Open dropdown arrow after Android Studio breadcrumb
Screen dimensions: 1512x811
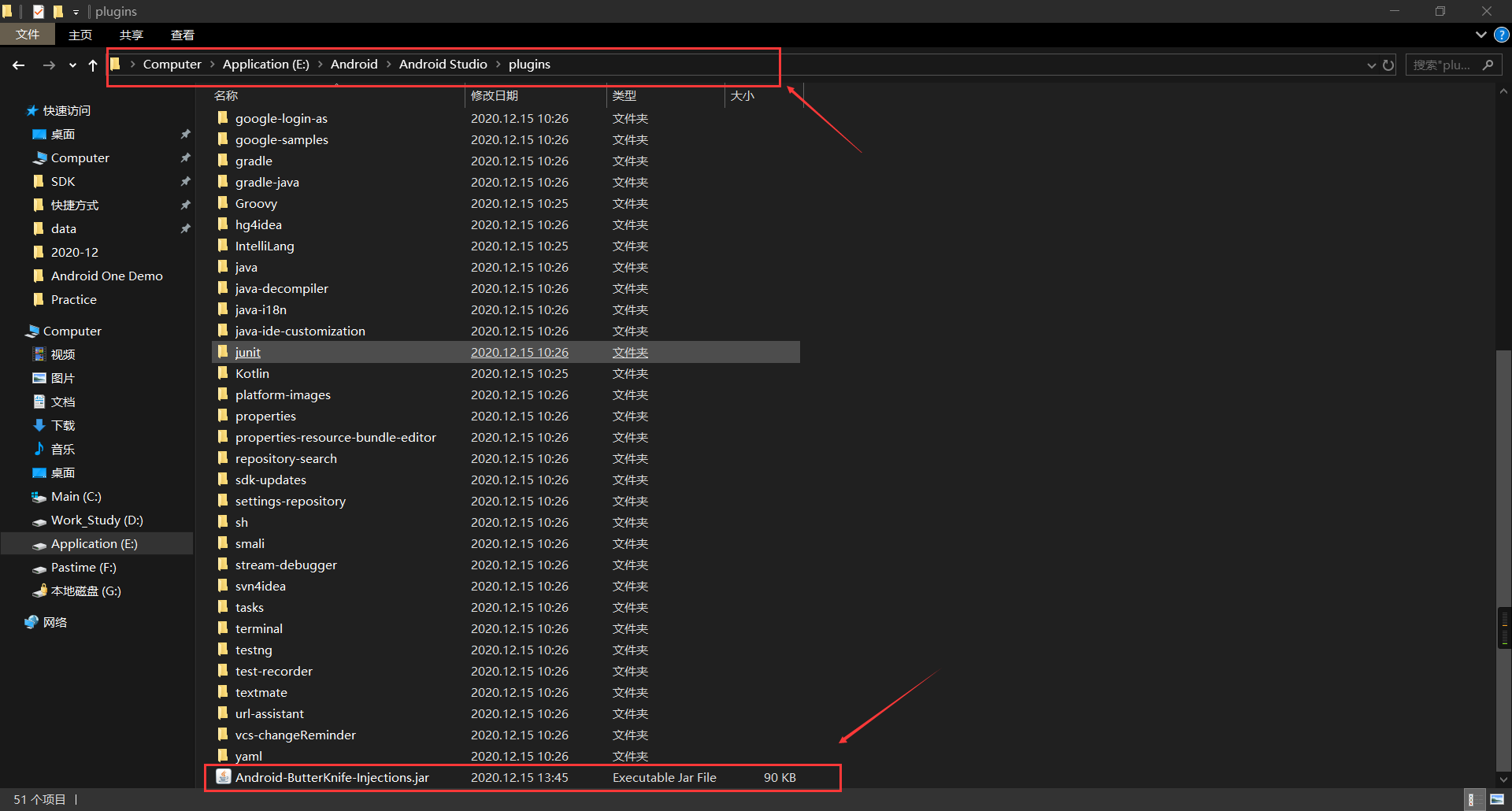(498, 65)
